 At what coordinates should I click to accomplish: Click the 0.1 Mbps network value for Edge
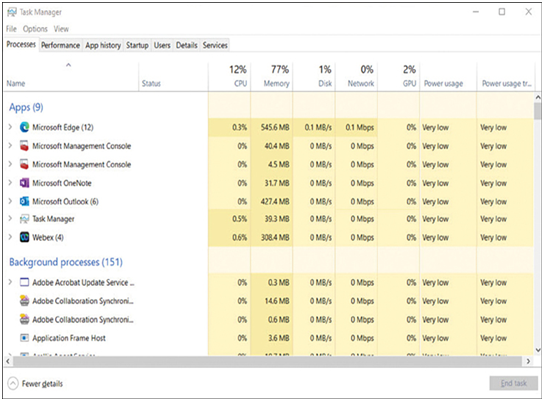coord(360,127)
